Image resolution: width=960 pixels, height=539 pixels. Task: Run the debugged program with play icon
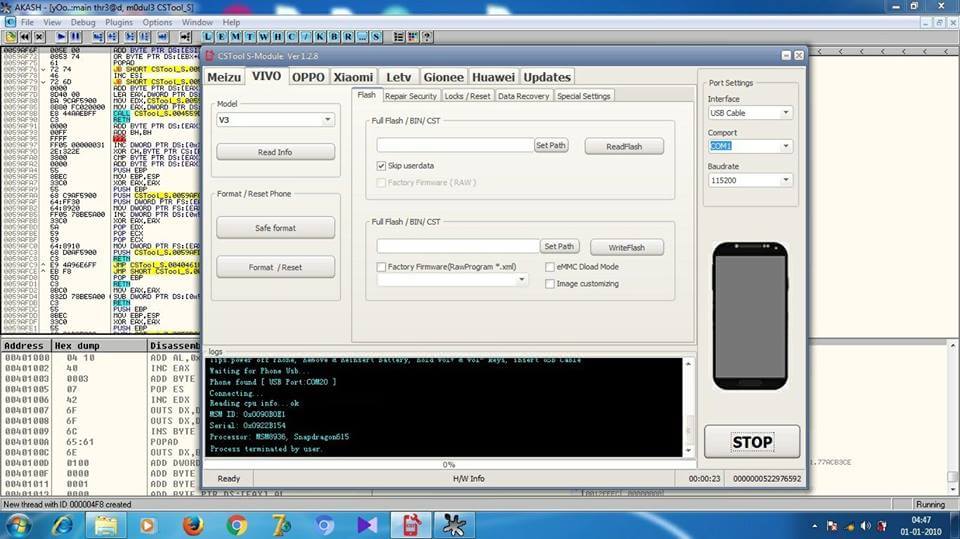click(x=61, y=37)
